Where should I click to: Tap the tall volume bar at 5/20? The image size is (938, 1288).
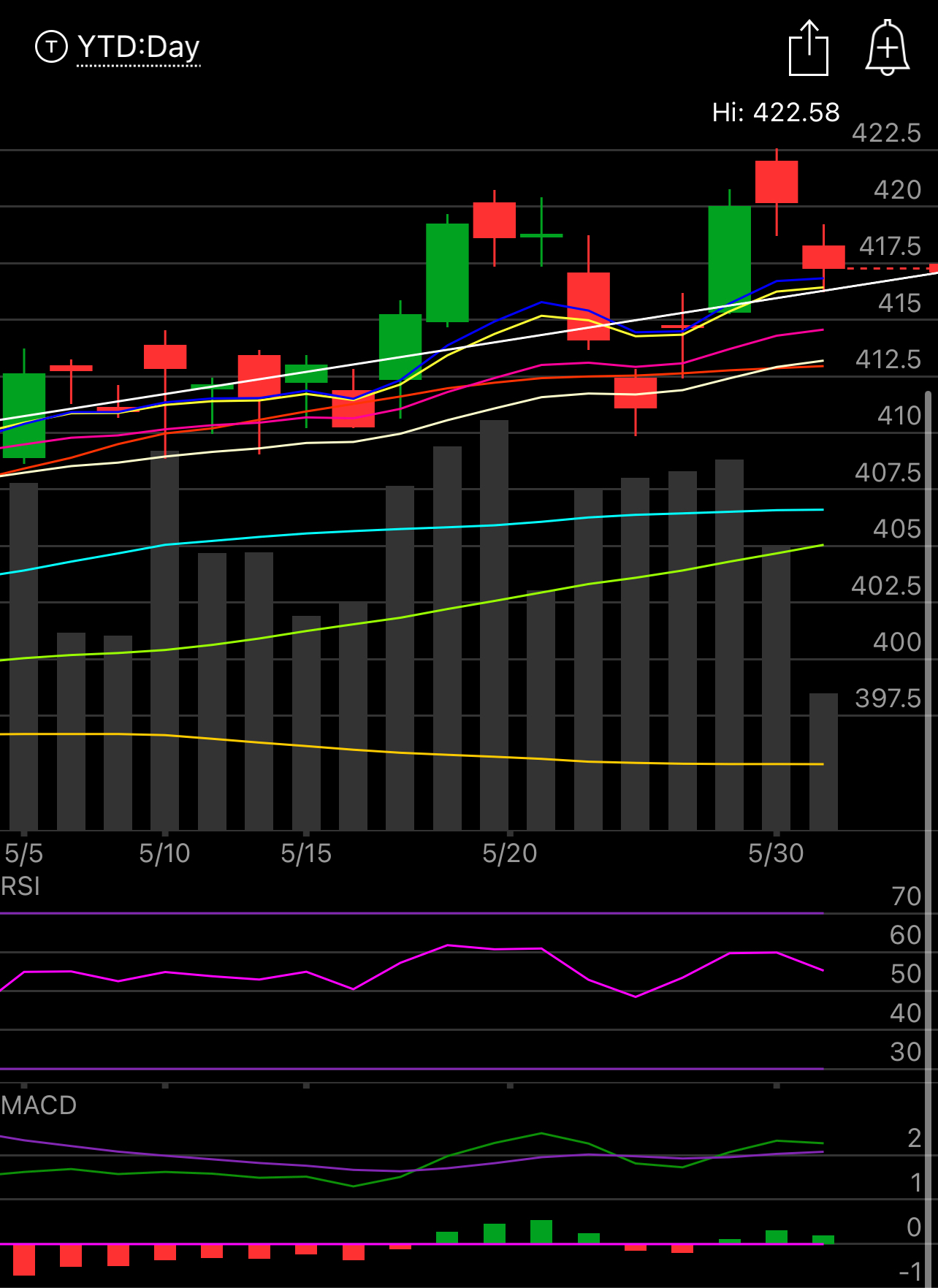click(495, 625)
